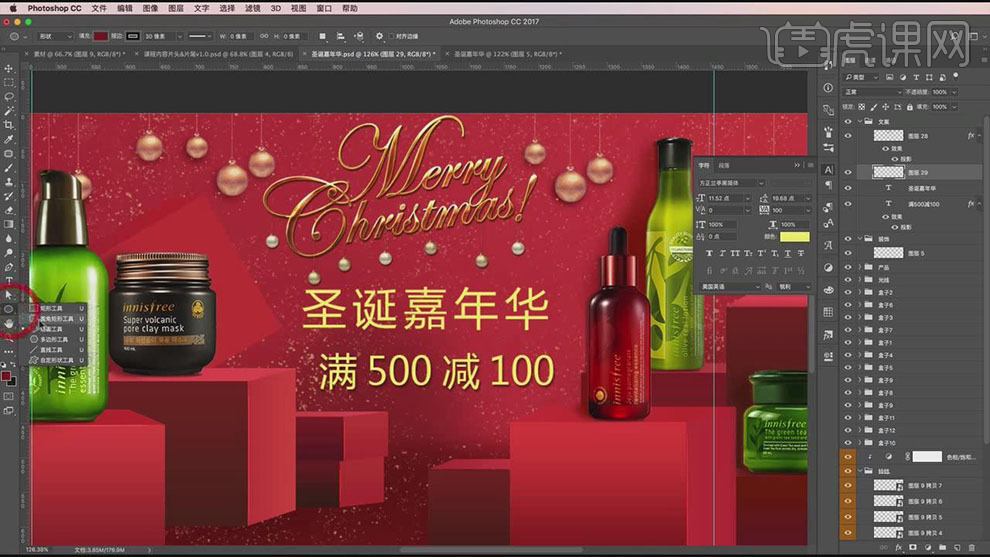Screen dimensions: 990x557
Task: Switch to the 课程内容片头 document tab
Action: pyautogui.click(x=216, y=54)
